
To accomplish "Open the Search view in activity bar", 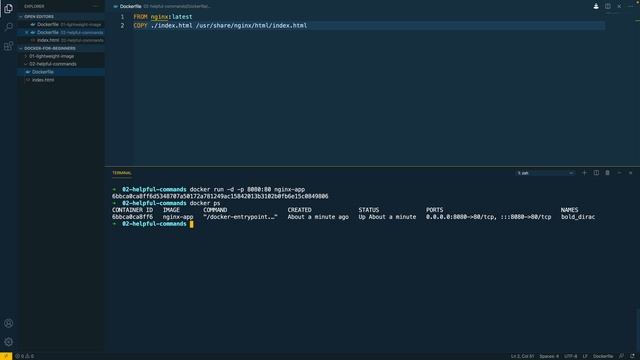I will (8, 27).
